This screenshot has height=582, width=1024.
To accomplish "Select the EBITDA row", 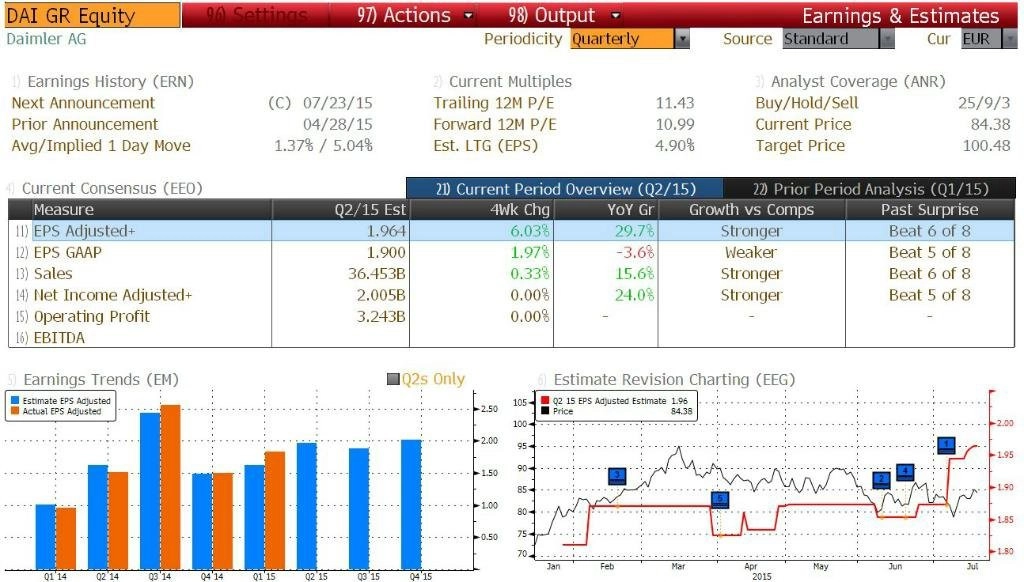I will [511, 338].
